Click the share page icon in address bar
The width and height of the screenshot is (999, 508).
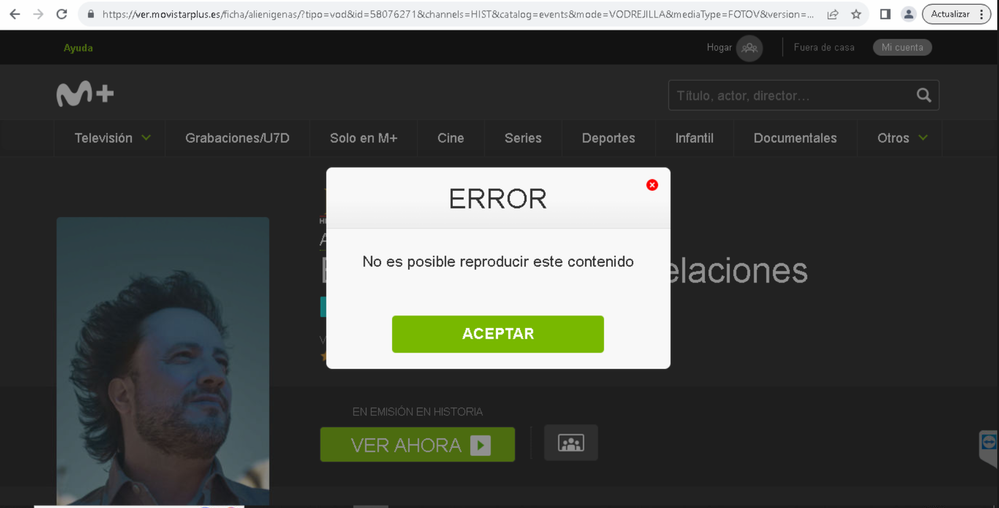click(x=832, y=14)
